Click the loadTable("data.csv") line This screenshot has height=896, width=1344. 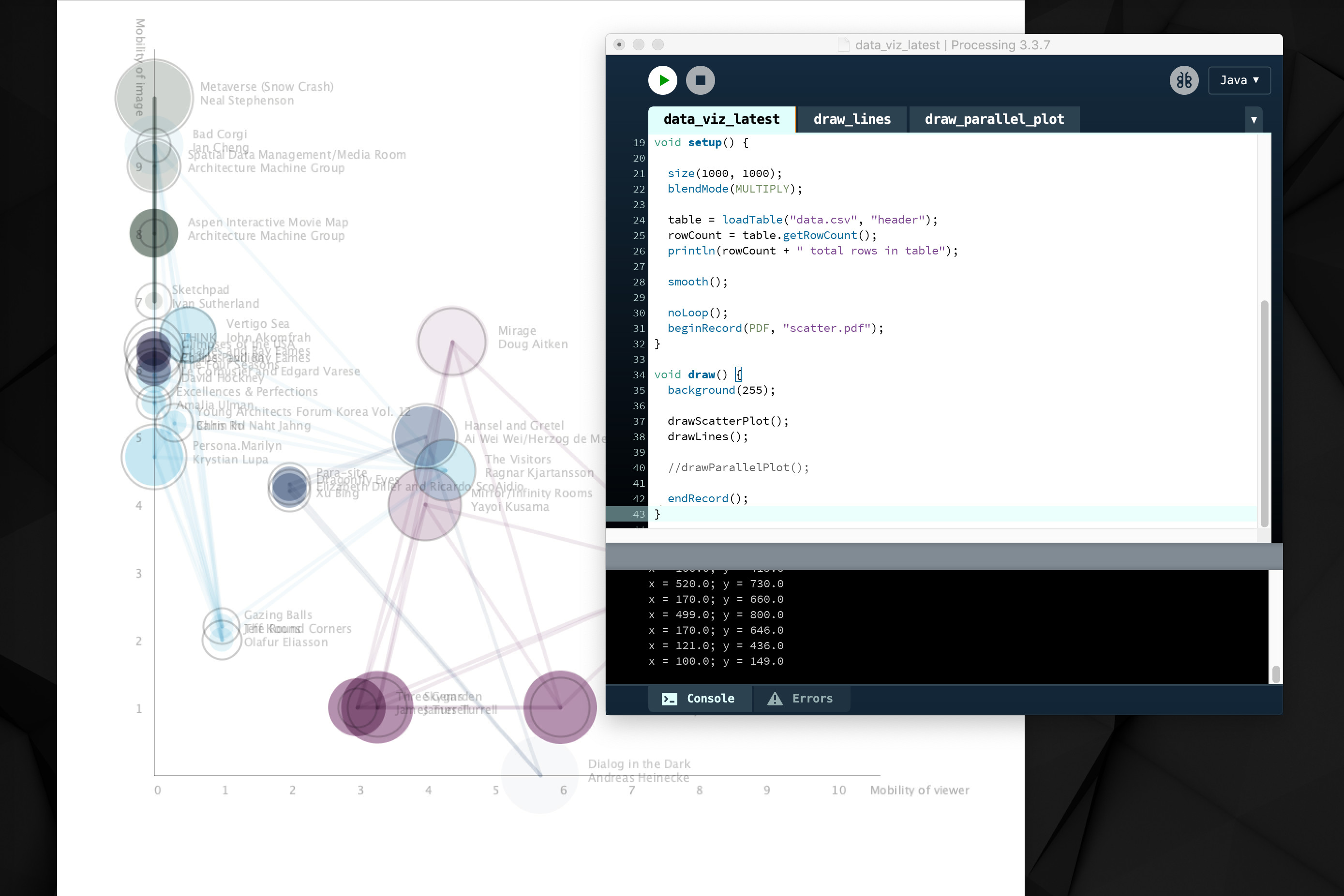tap(802, 220)
